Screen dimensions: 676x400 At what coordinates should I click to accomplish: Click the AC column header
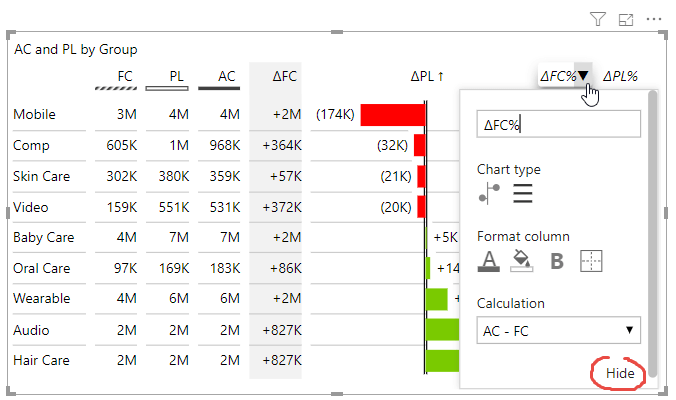click(227, 76)
